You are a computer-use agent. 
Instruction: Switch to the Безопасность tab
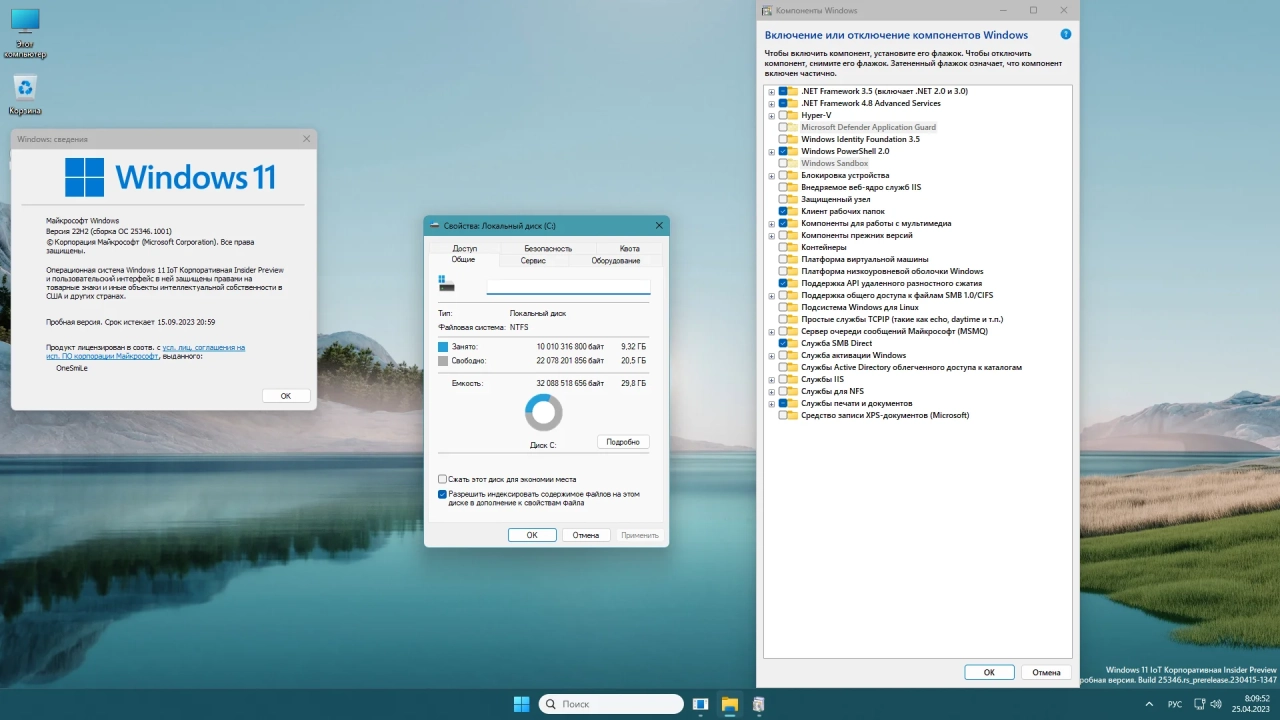pos(548,248)
